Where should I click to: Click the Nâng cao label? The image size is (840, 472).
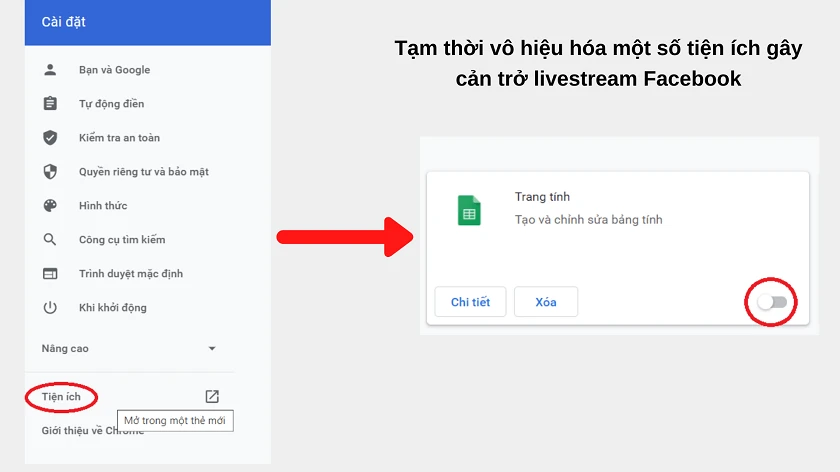pyautogui.click(x=65, y=348)
